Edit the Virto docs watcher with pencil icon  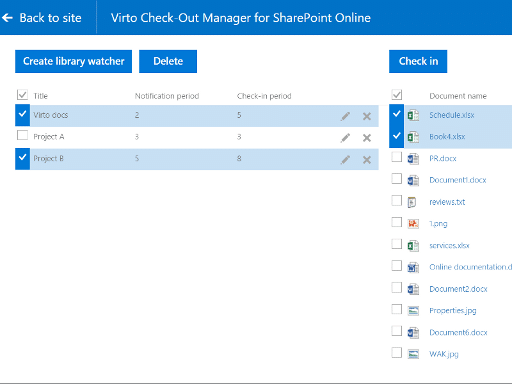(345, 116)
